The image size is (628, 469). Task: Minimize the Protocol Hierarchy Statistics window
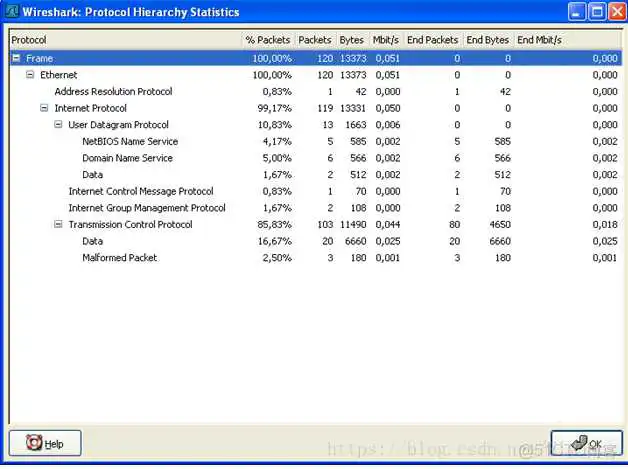coord(576,12)
